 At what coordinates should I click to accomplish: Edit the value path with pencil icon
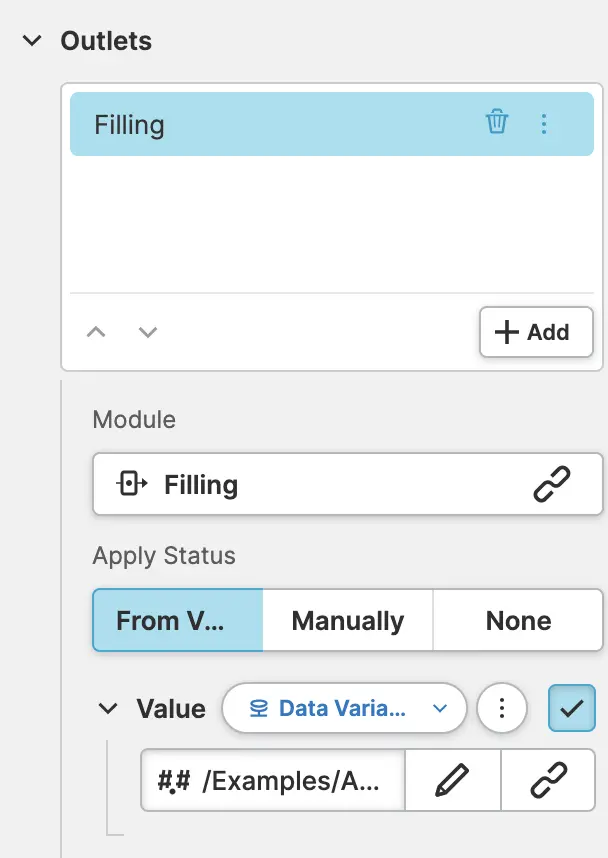[x=452, y=780]
